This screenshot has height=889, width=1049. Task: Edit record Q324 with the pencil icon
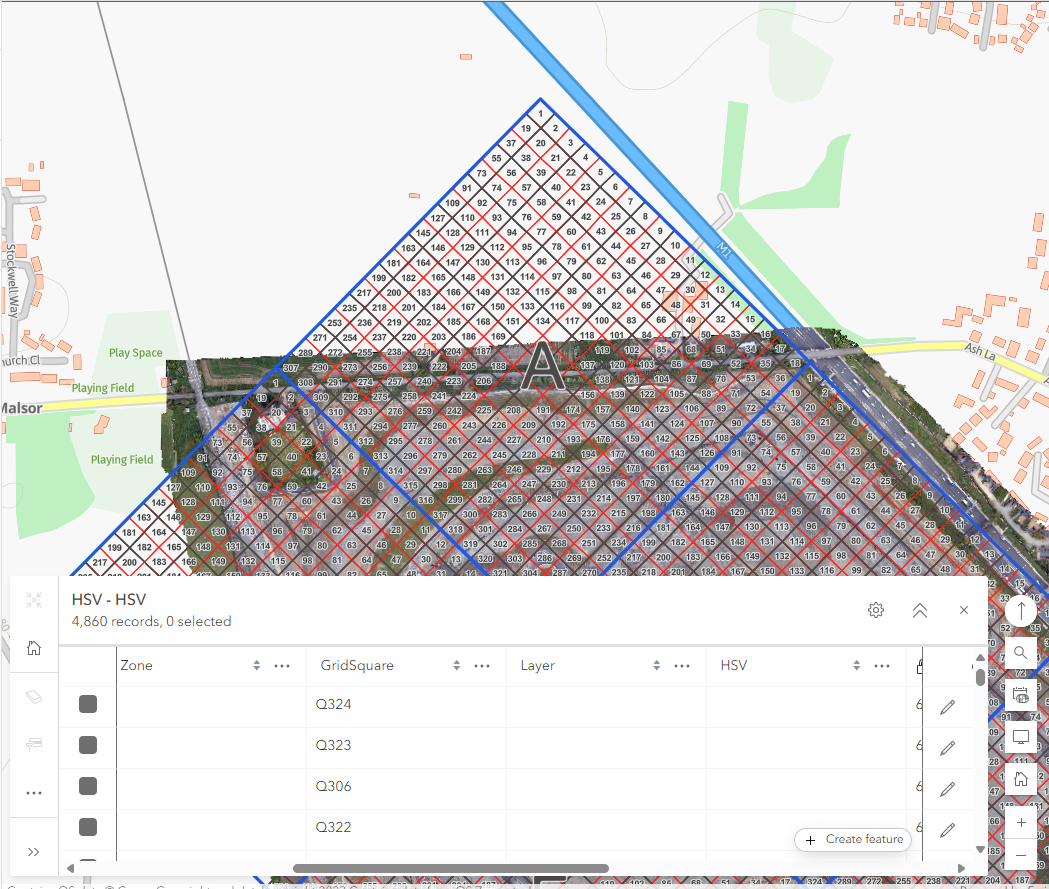point(948,704)
